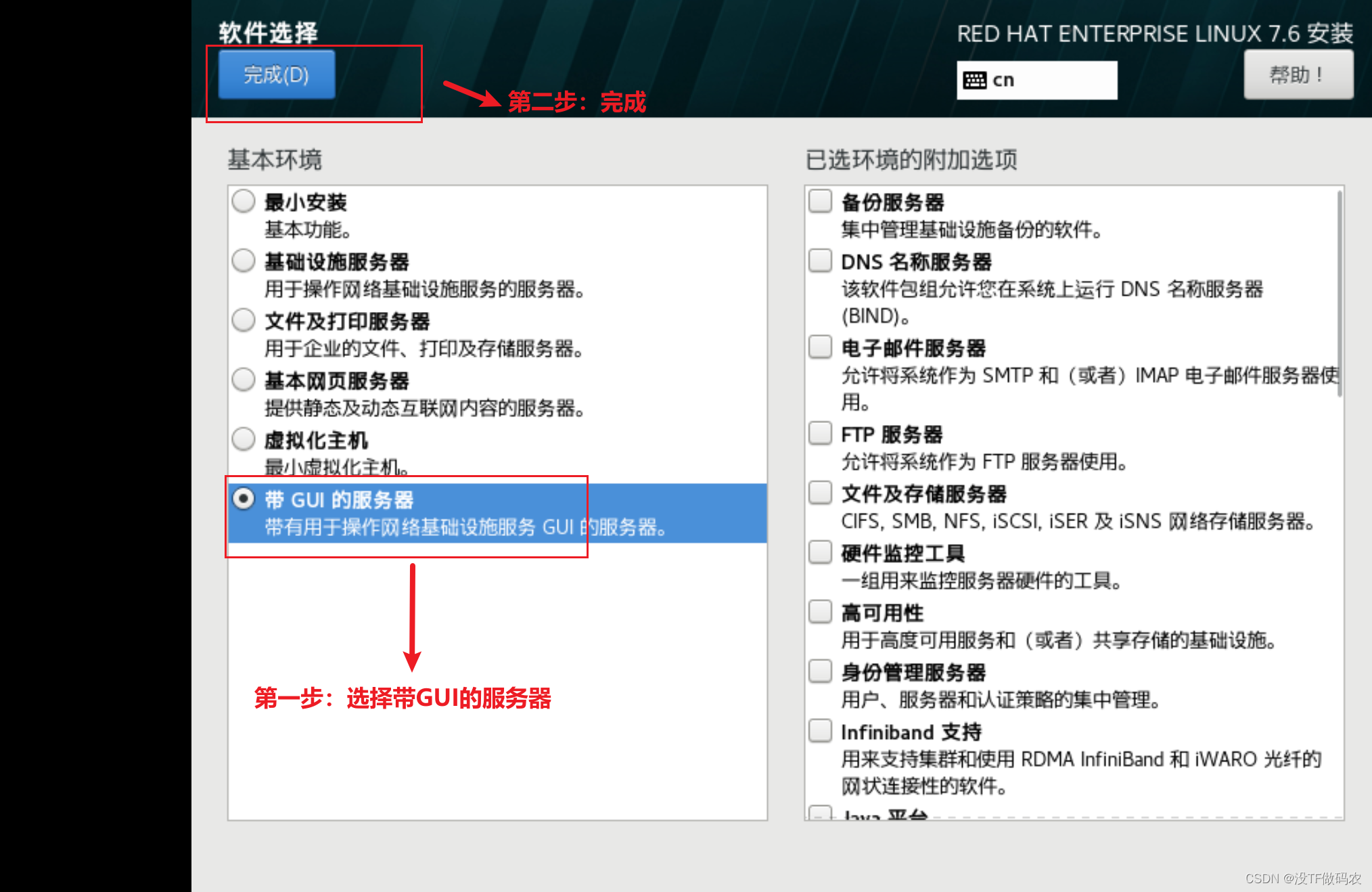Image resolution: width=1372 pixels, height=892 pixels.
Task: Tick 电子邮件服务器 checkbox
Action: [x=820, y=347]
